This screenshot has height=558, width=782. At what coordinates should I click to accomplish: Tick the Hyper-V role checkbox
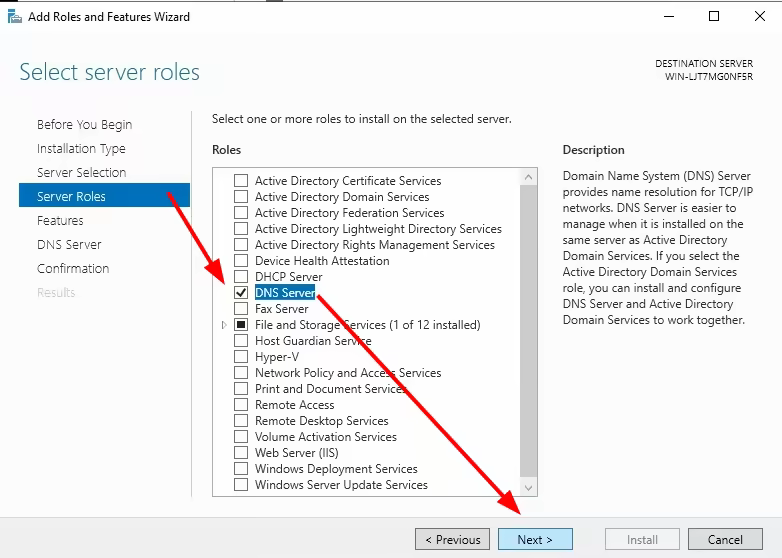(241, 357)
